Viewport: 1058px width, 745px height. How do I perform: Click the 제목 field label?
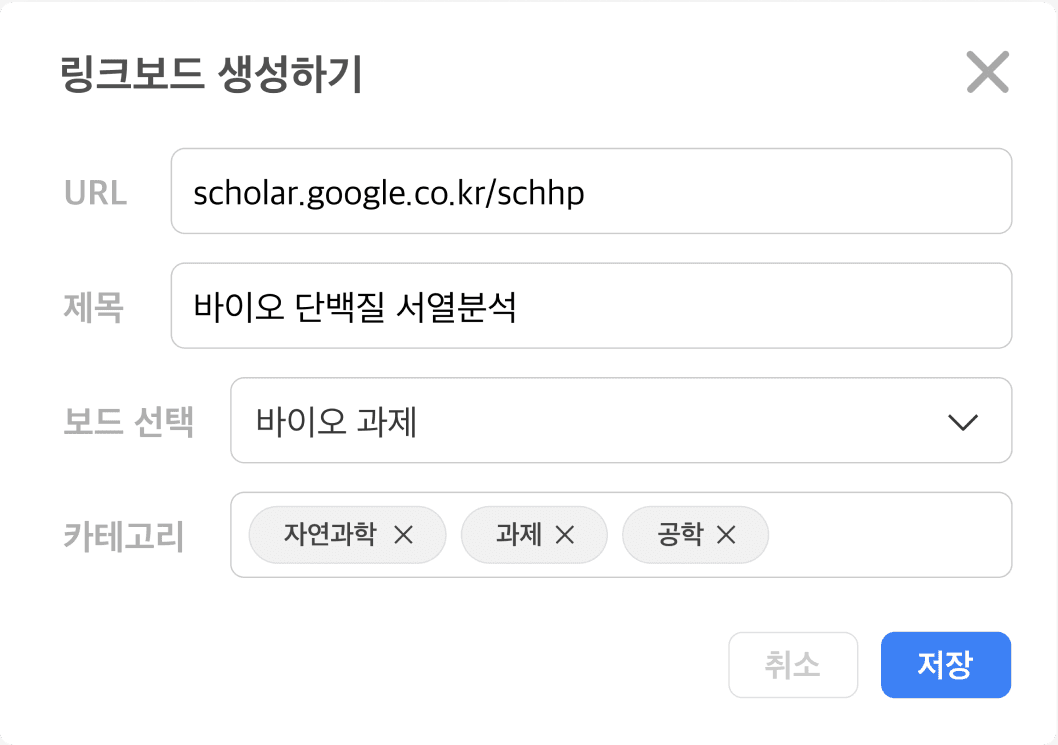point(93,307)
